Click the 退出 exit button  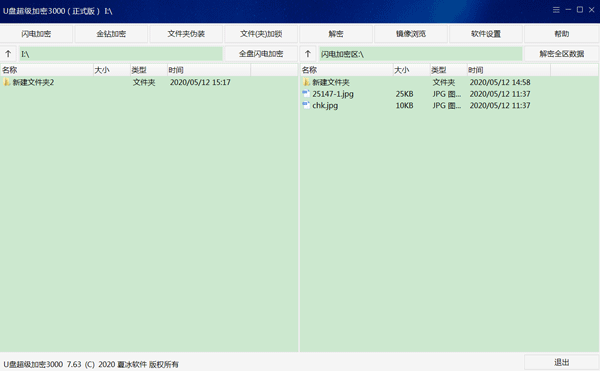tap(562, 362)
